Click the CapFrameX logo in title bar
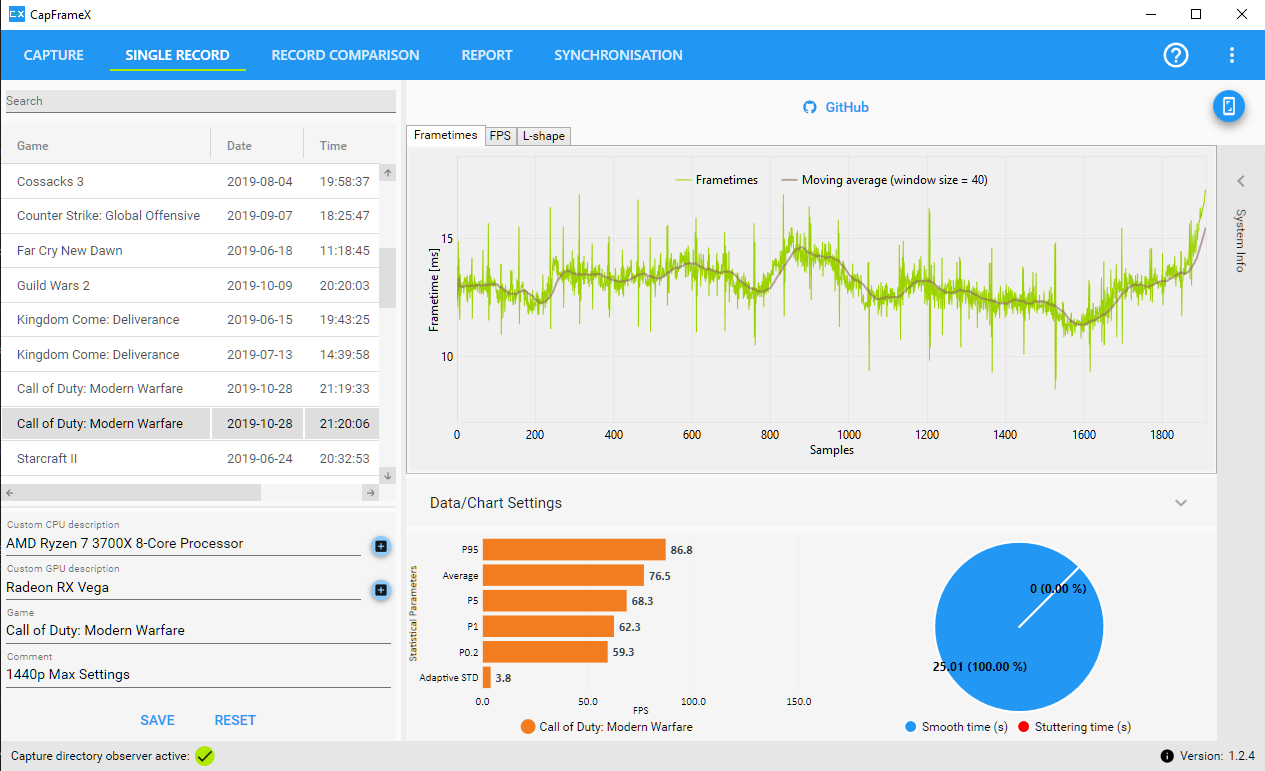This screenshot has width=1265, height=771. pyautogui.click(x=16, y=15)
